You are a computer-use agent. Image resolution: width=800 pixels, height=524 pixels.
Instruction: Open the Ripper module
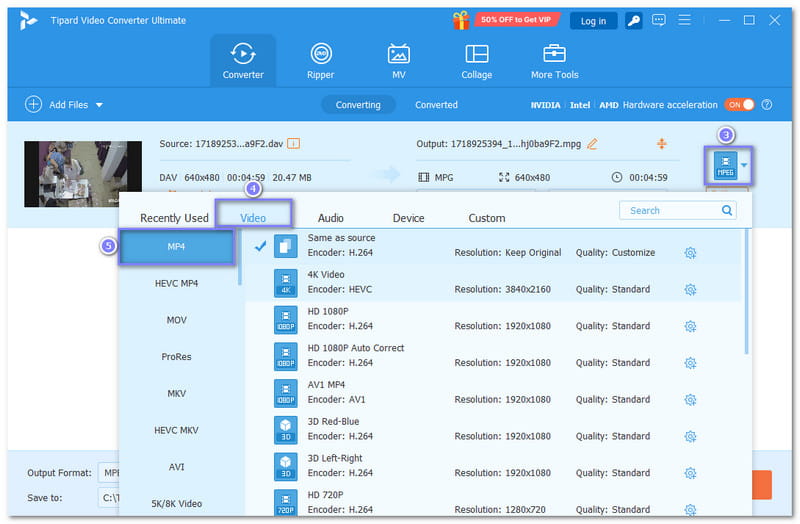click(x=320, y=61)
